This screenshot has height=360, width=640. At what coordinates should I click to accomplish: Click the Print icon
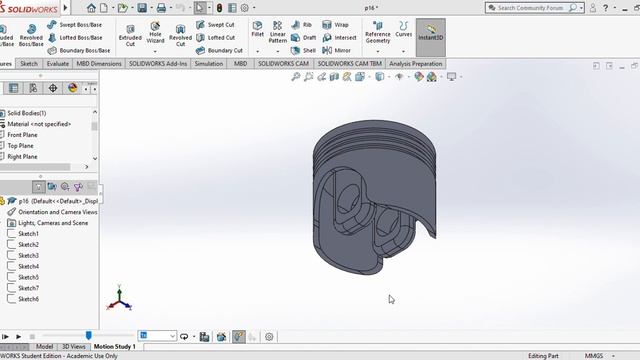click(161, 8)
